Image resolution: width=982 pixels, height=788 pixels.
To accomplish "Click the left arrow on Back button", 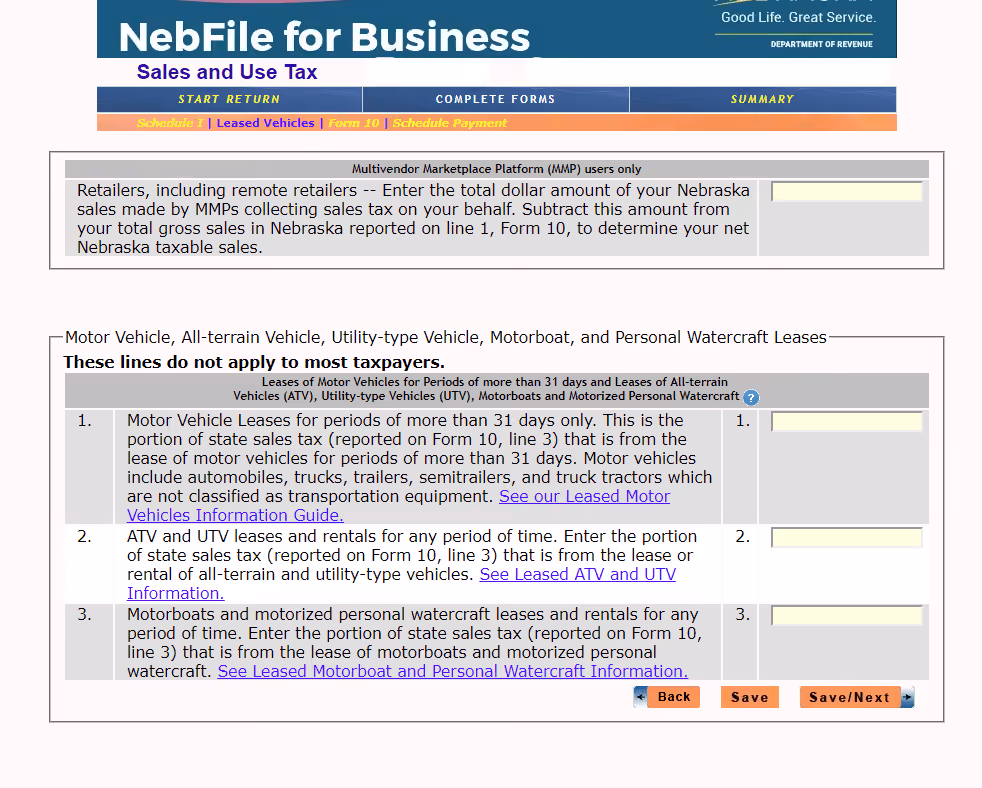I will pos(640,697).
